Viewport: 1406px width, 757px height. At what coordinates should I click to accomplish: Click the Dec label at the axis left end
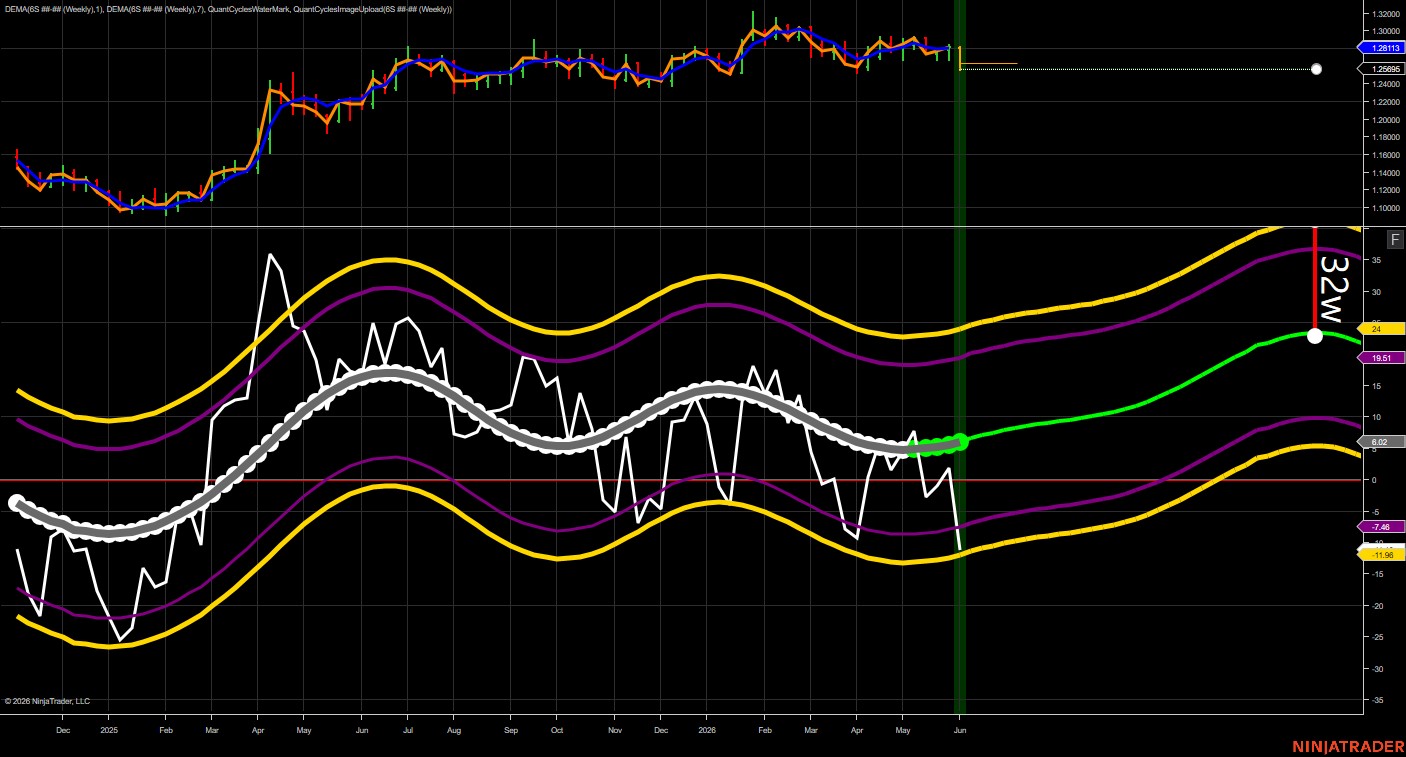(x=63, y=730)
